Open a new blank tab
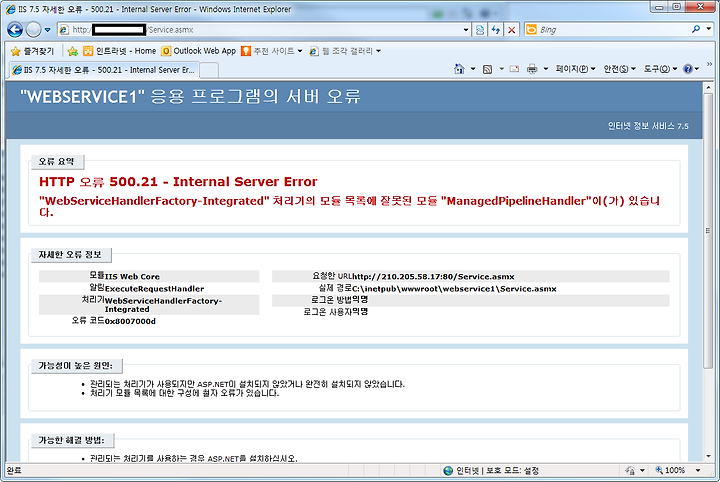The image size is (720, 482). (x=209, y=71)
